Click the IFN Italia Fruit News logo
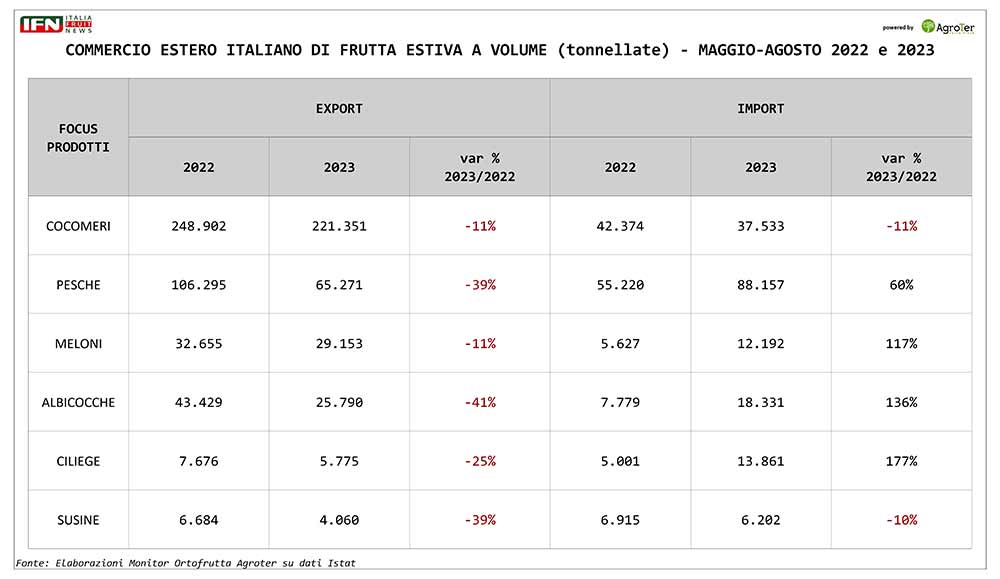 pos(56,24)
